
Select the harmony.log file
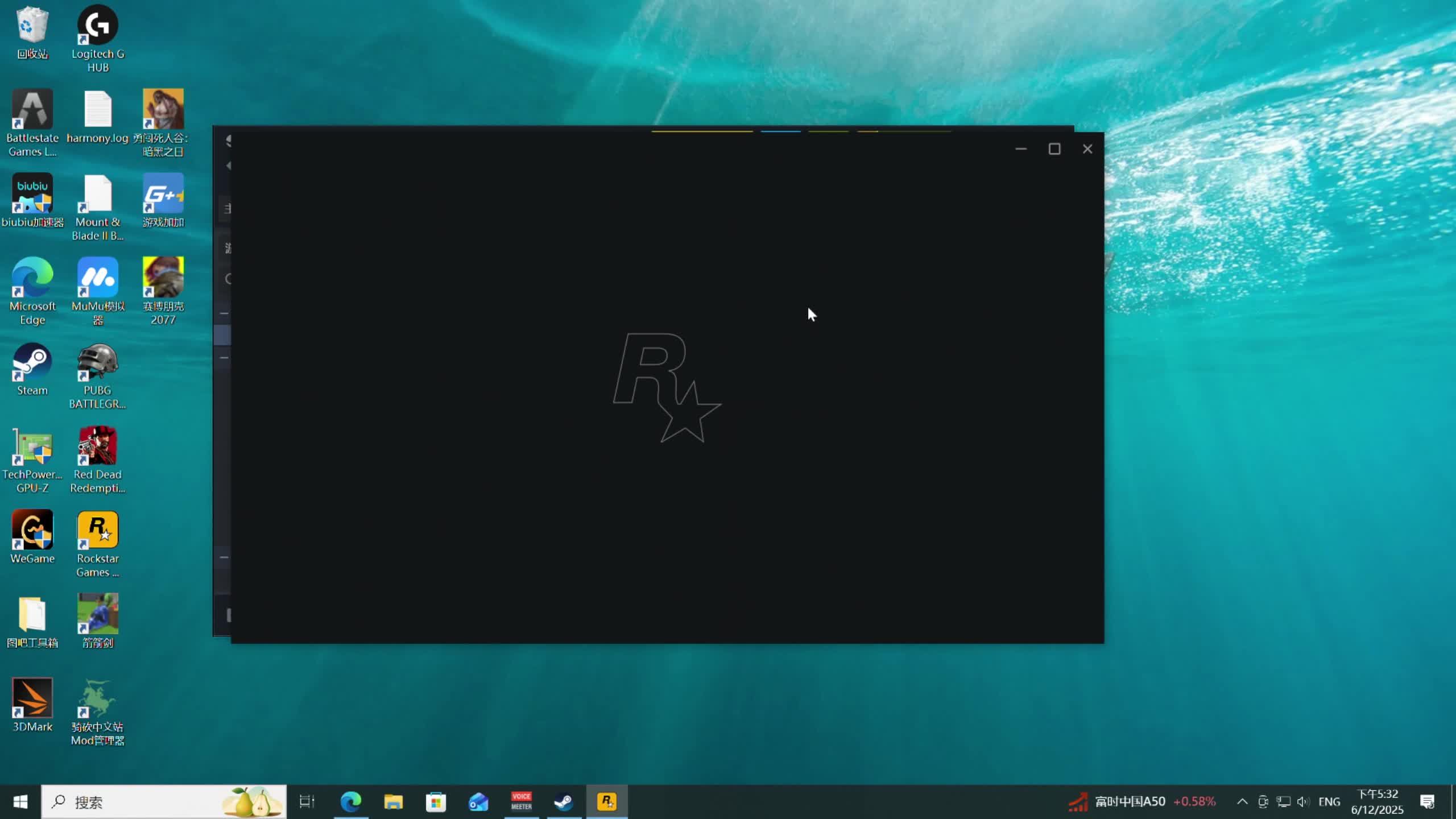pyautogui.click(x=98, y=117)
